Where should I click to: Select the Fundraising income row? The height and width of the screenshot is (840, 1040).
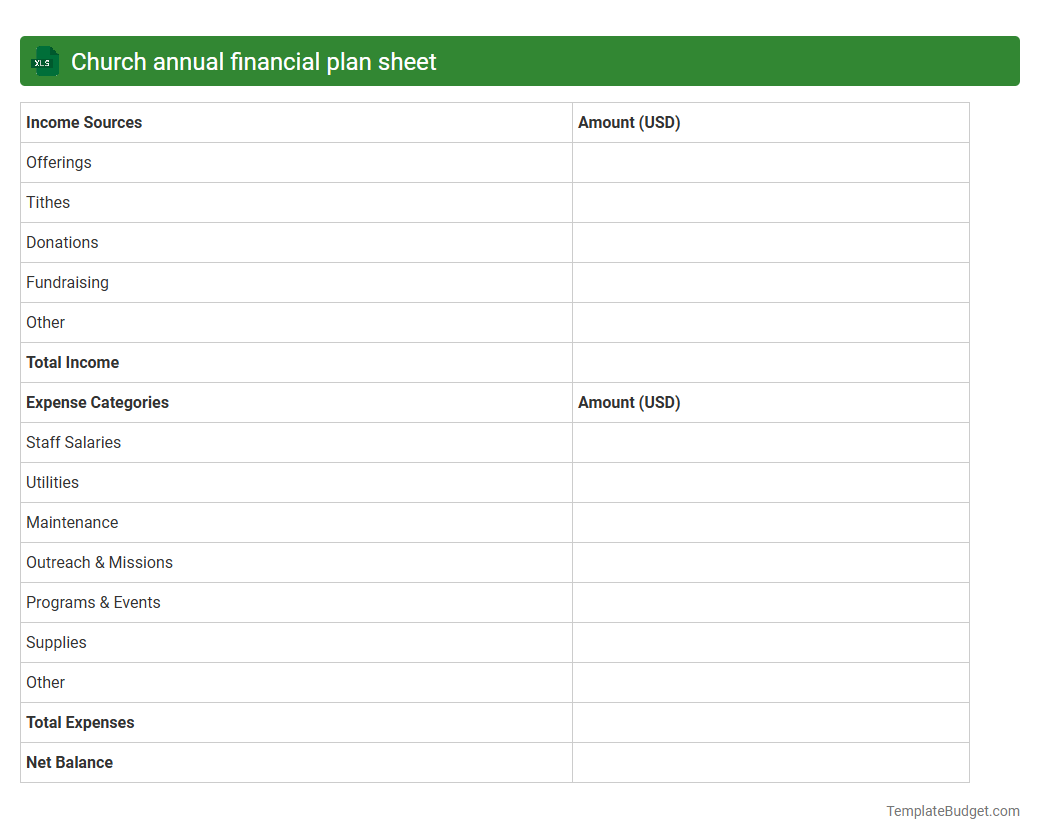point(67,282)
